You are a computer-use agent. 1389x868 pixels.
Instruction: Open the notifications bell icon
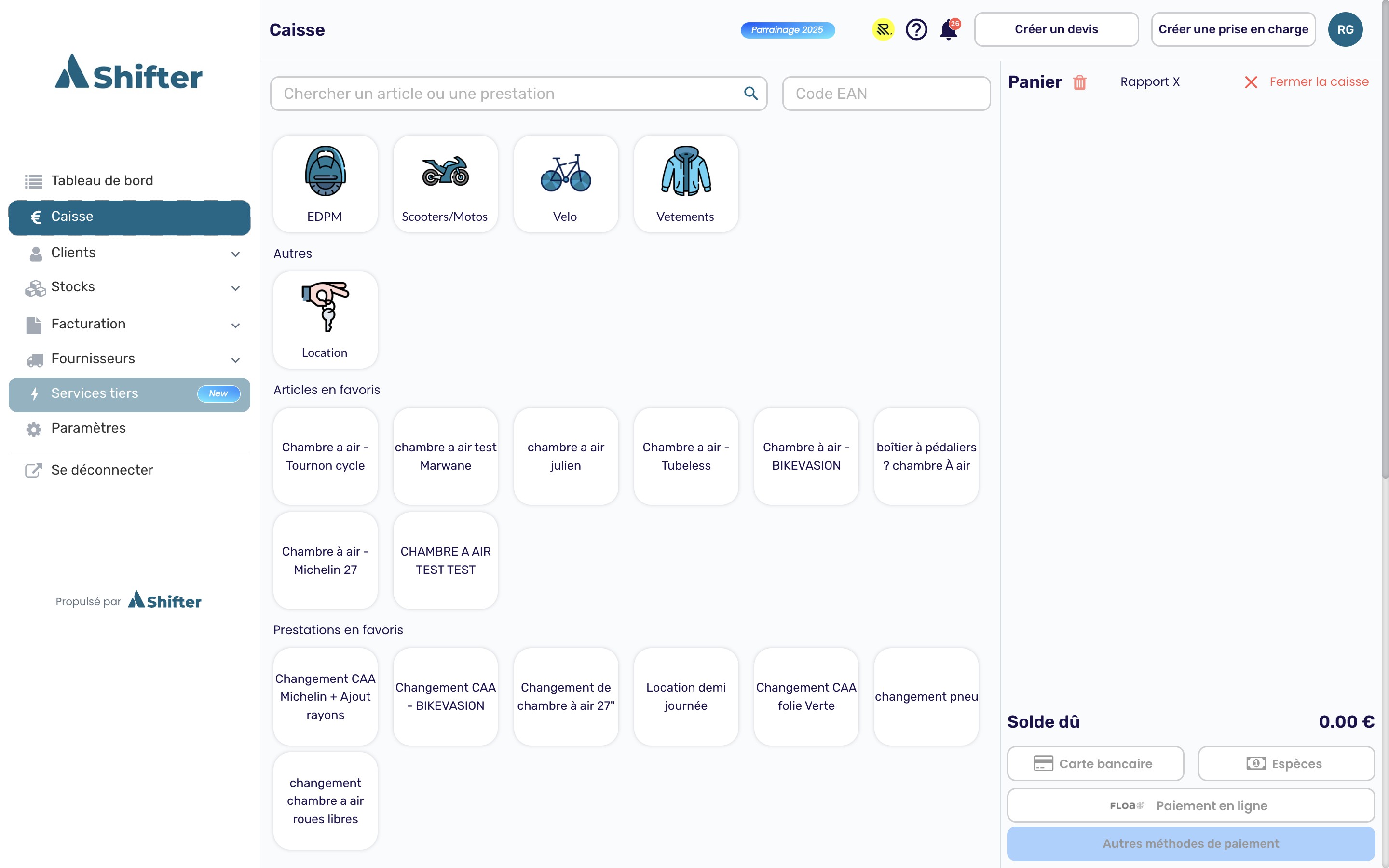(948, 30)
